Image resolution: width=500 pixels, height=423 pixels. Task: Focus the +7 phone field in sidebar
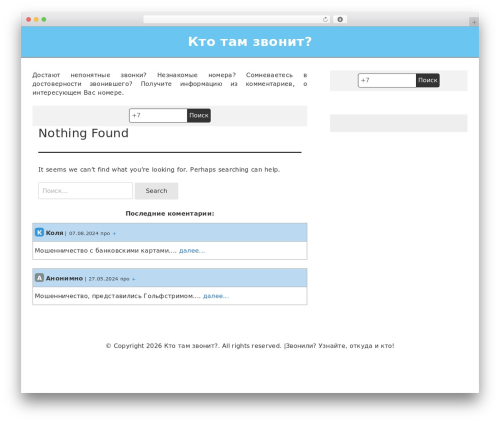click(387, 80)
